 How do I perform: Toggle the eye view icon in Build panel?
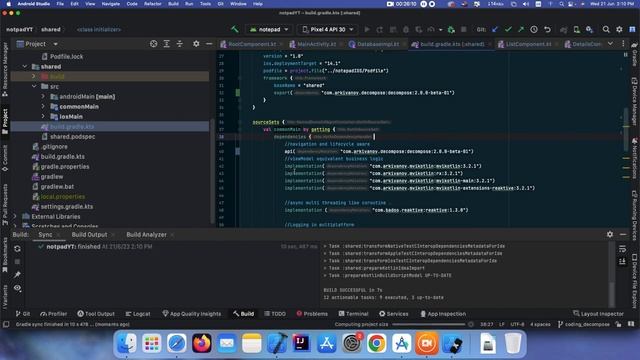(x=17, y=288)
